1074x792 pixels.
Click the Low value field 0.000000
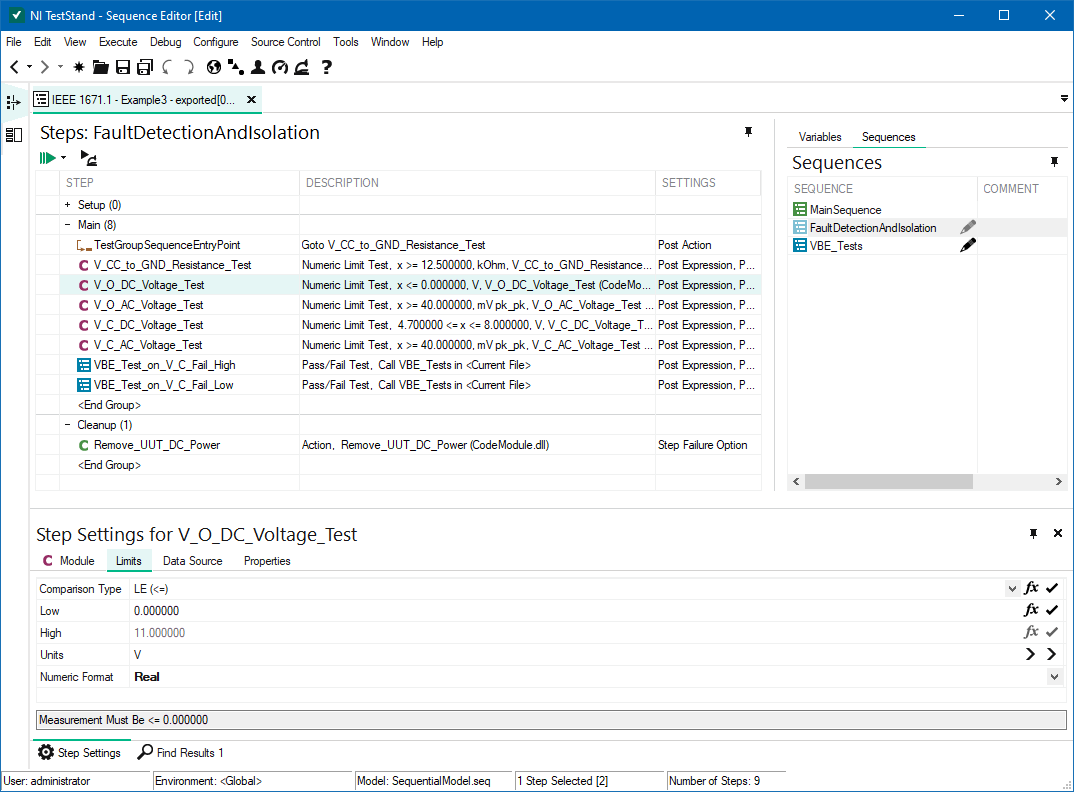tap(574, 610)
